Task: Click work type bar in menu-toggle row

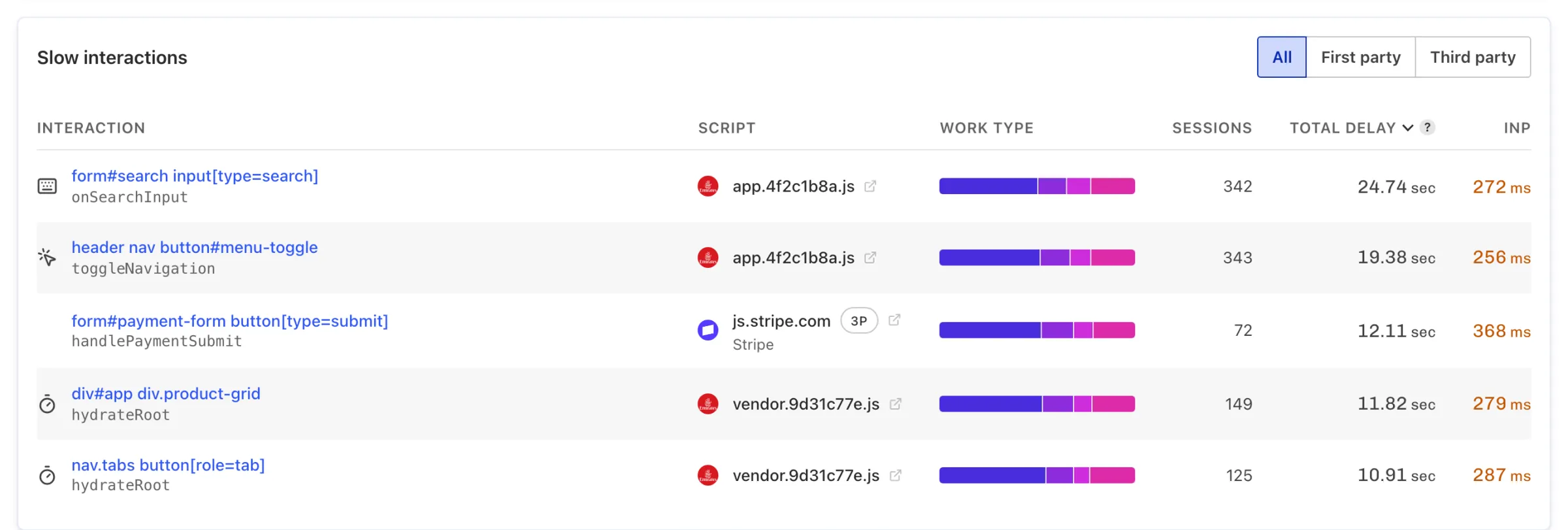Action: pos(1037,257)
